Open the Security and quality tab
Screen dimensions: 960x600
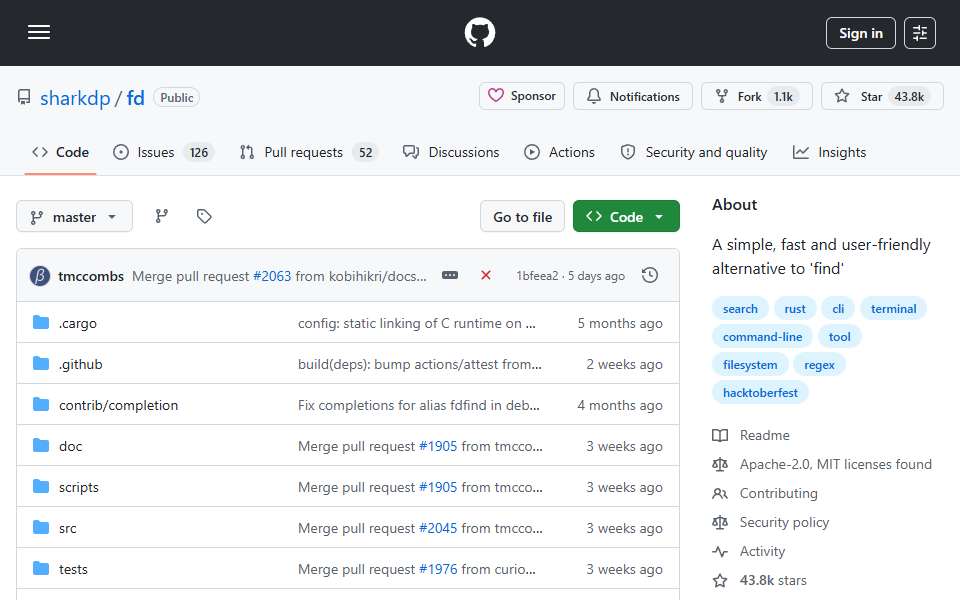tap(694, 152)
